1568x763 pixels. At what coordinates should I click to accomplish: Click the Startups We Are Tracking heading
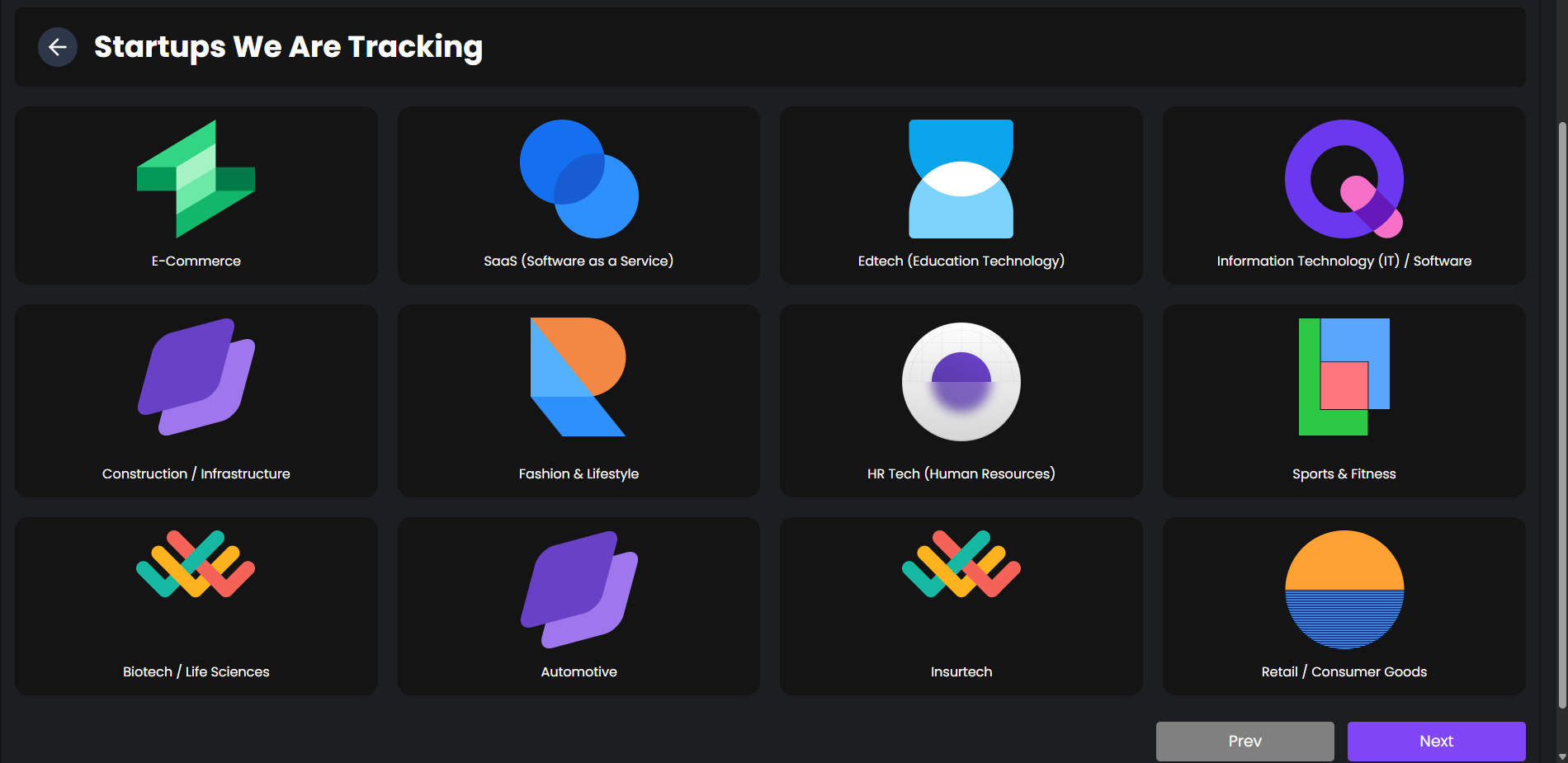click(288, 47)
